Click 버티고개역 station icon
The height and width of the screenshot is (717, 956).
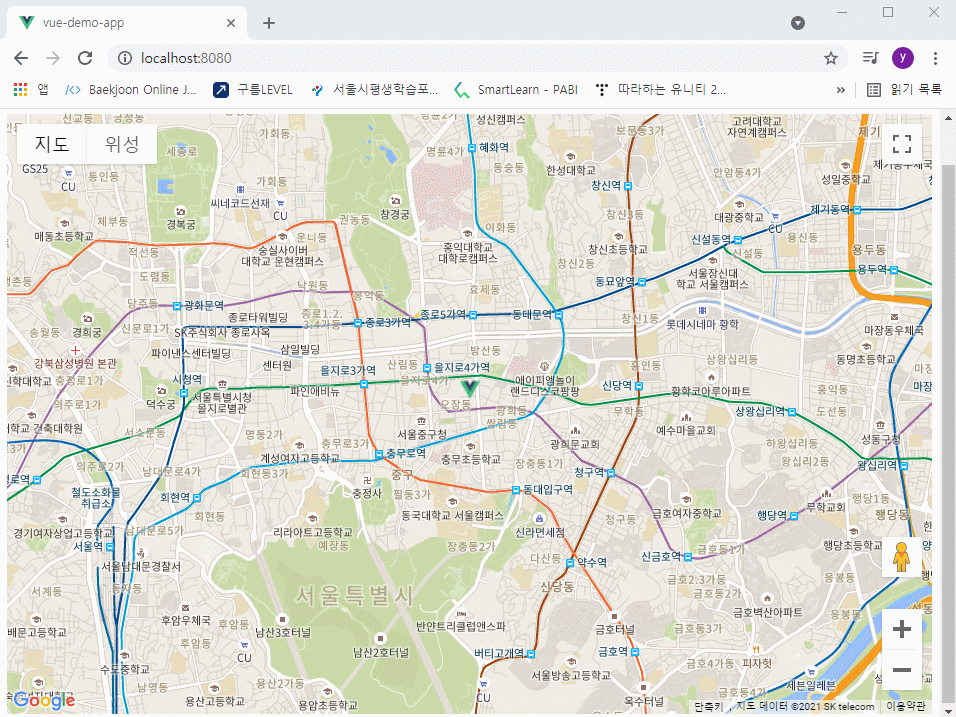531,654
